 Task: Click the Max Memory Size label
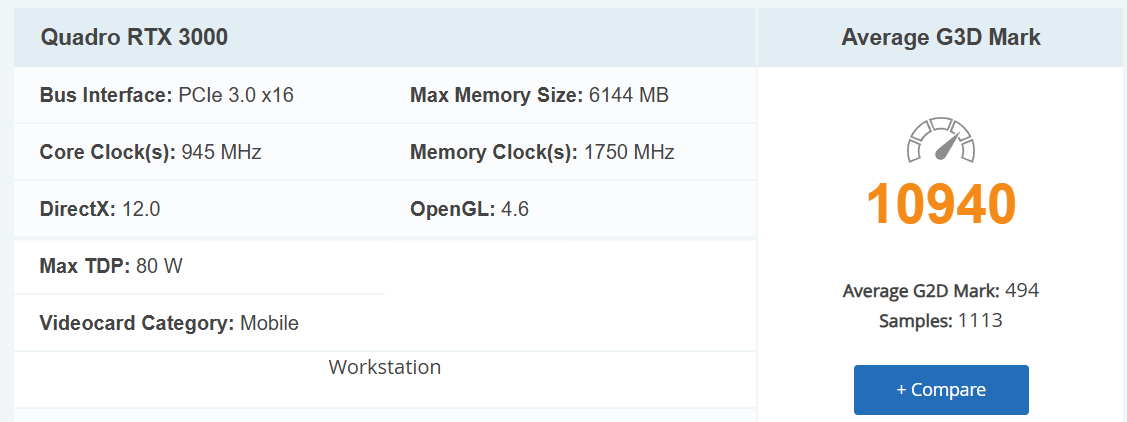point(497,95)
